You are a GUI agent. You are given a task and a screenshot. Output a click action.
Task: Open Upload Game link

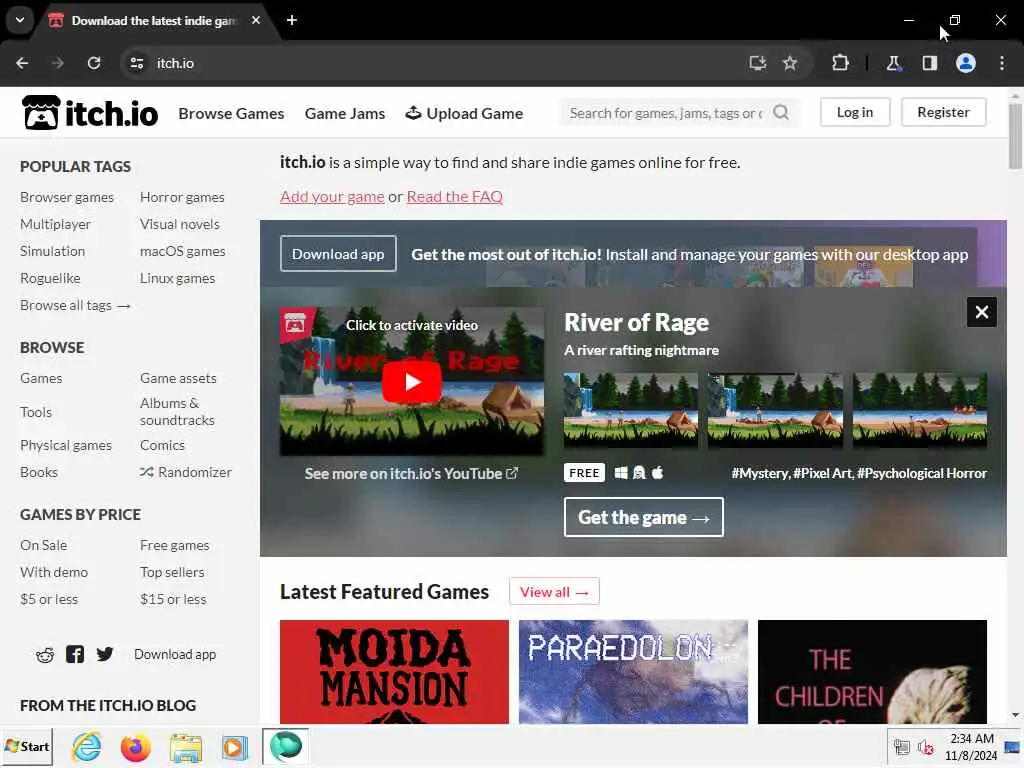tap(464, 114)
